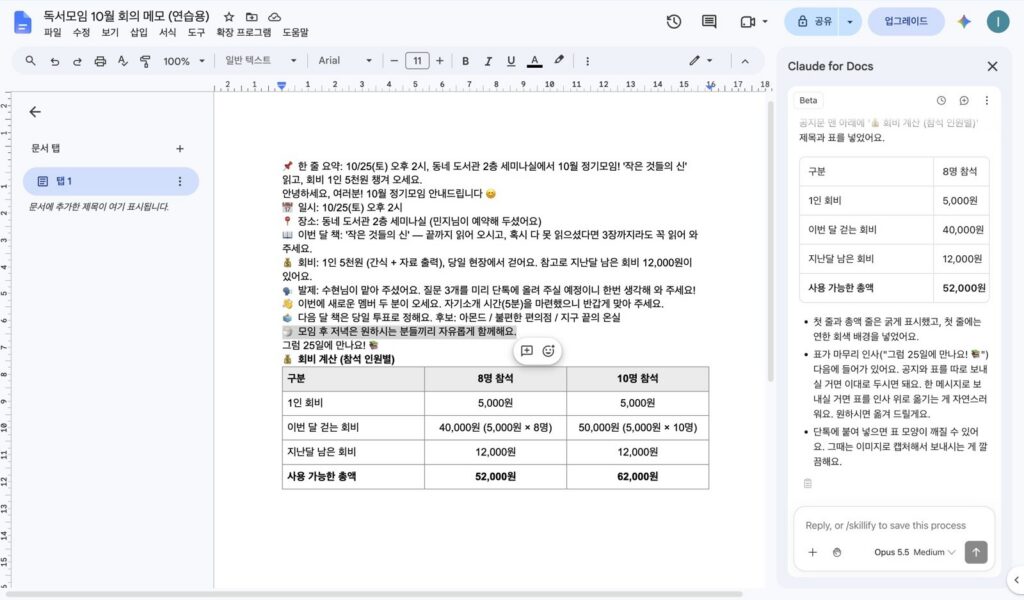Open version history clock icon
The width and height of the screenshot is (1024, 600).
[x=674, y=22]
